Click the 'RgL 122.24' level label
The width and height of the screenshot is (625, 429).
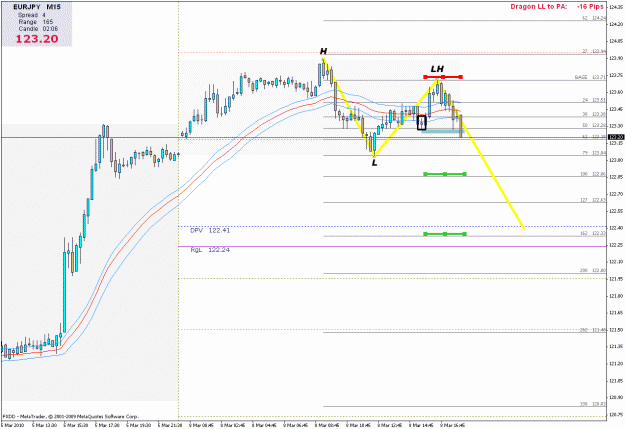(210, 250)
